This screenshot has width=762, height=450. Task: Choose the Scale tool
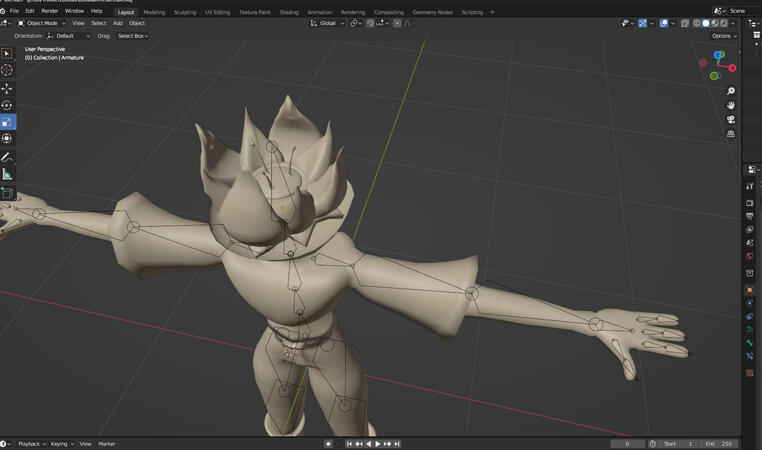(x=7, y=122)
